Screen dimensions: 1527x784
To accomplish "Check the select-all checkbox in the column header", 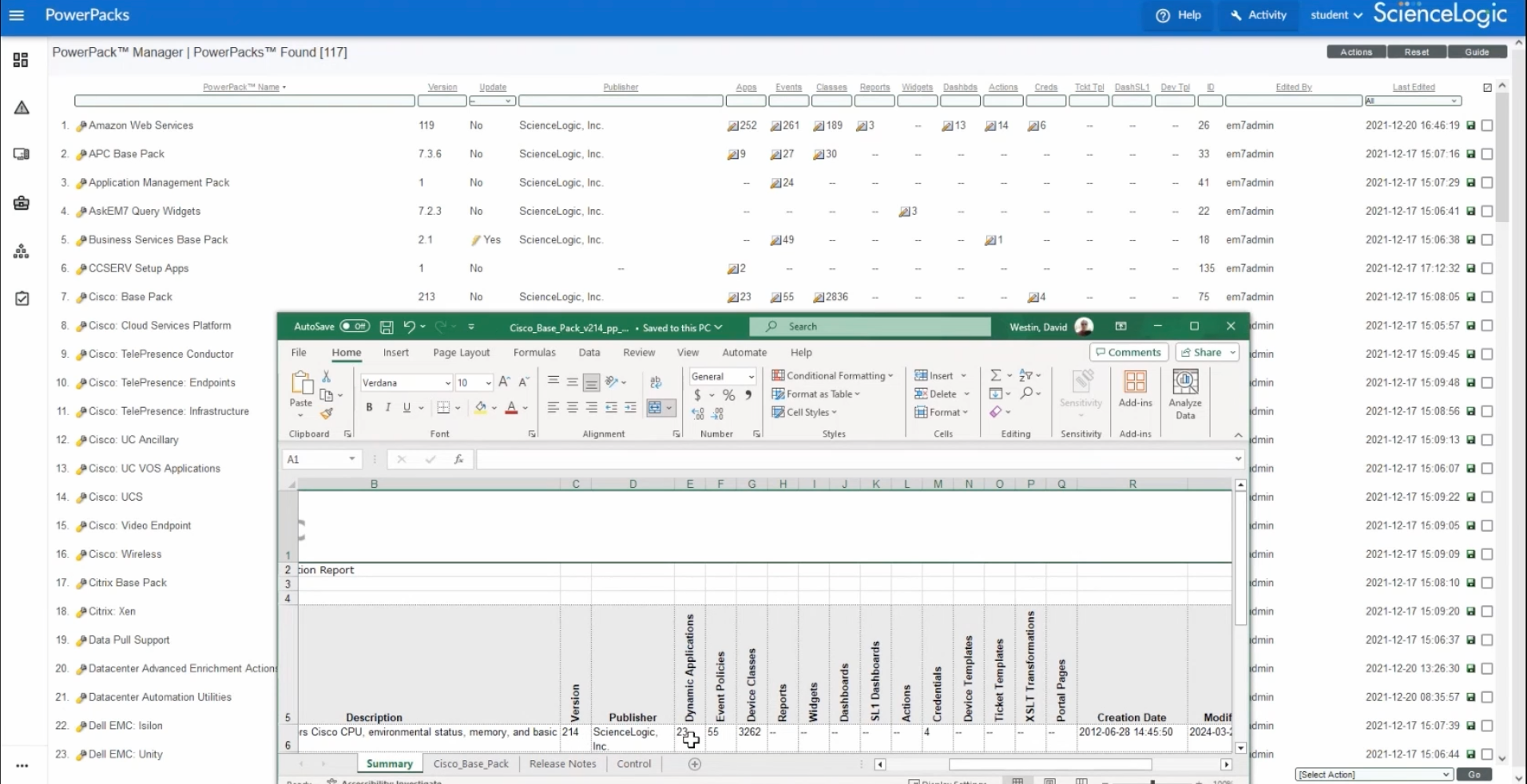I will pyautogui.click(x=1486, y=87).
